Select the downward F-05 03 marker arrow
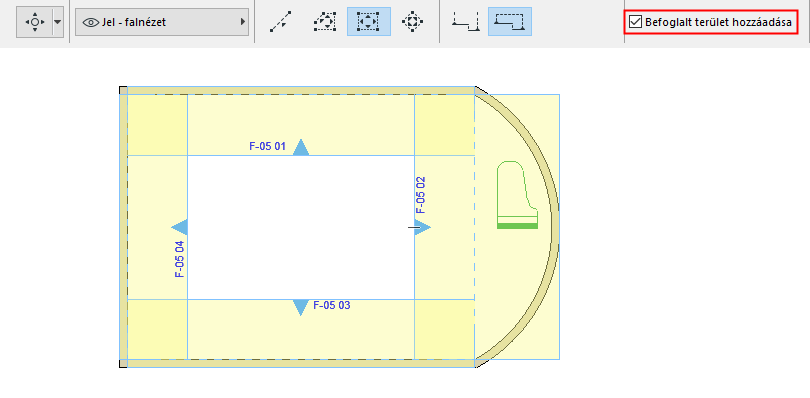Viewport: 810px width, 398px height. [301, 308]
